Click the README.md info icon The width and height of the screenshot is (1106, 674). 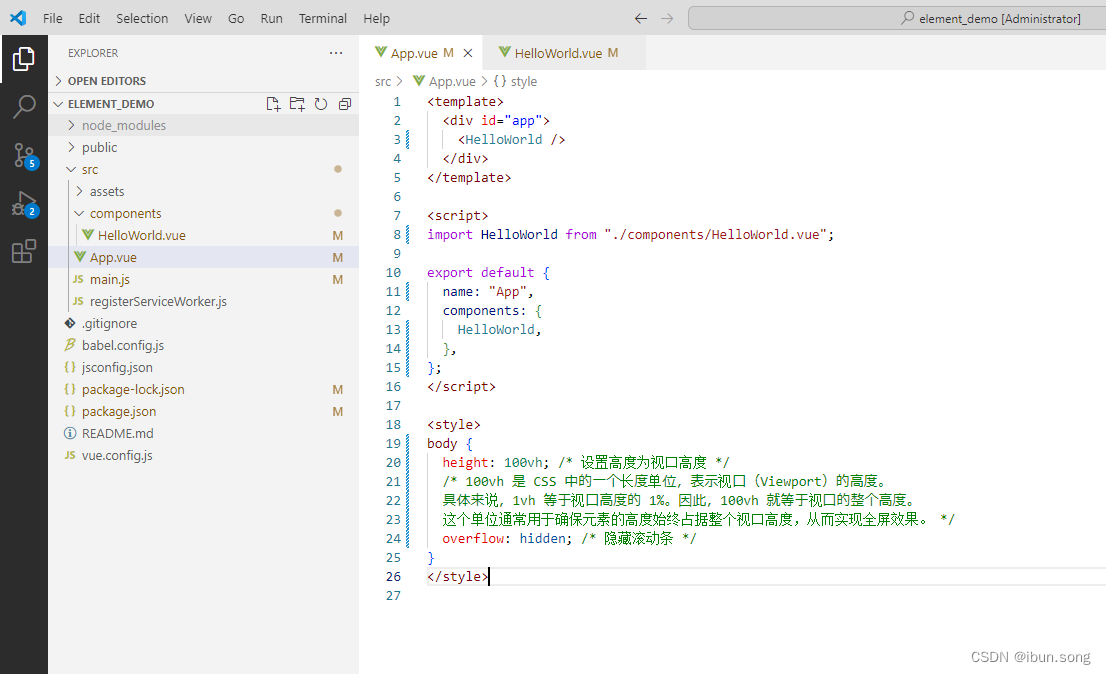[70, 433]
